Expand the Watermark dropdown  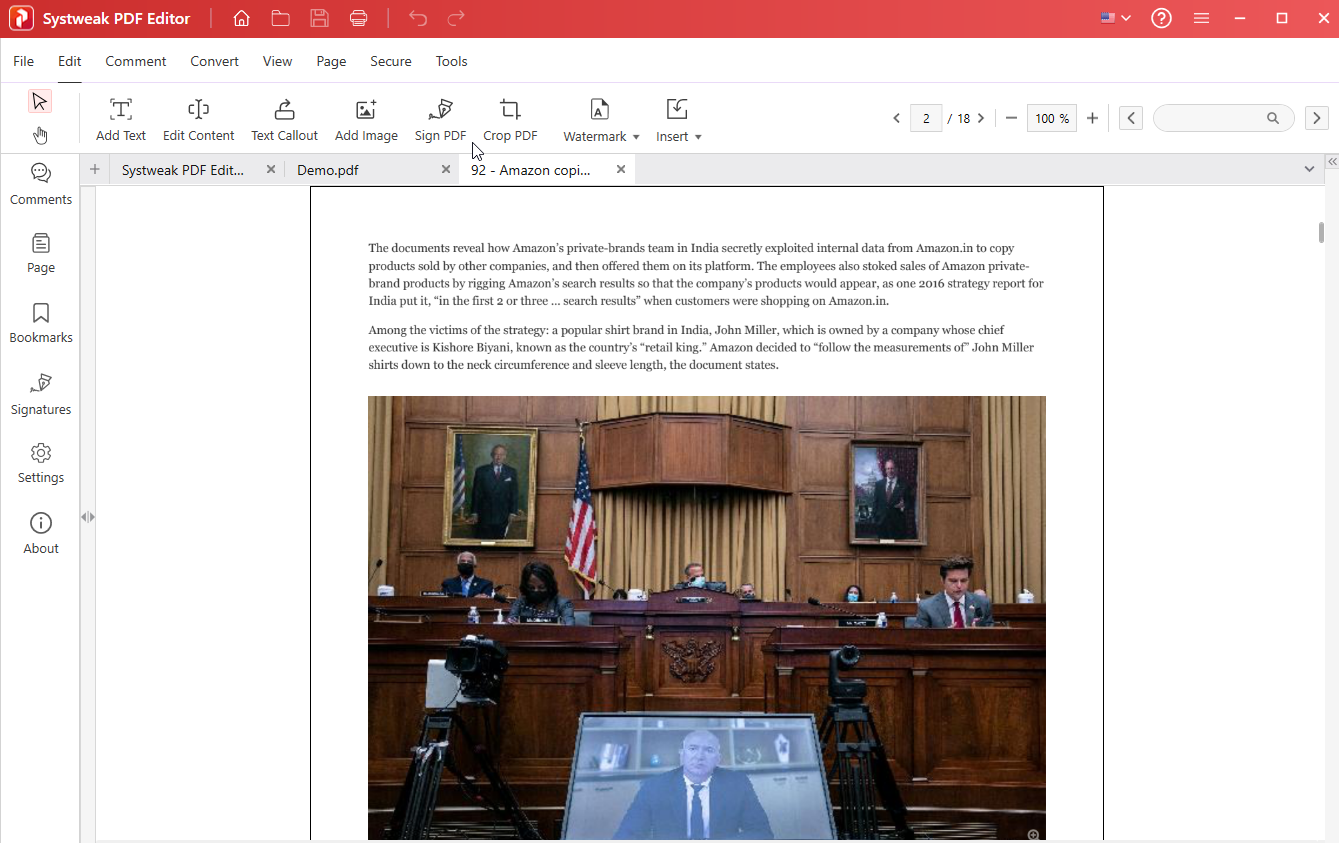(x=600, y=117)
